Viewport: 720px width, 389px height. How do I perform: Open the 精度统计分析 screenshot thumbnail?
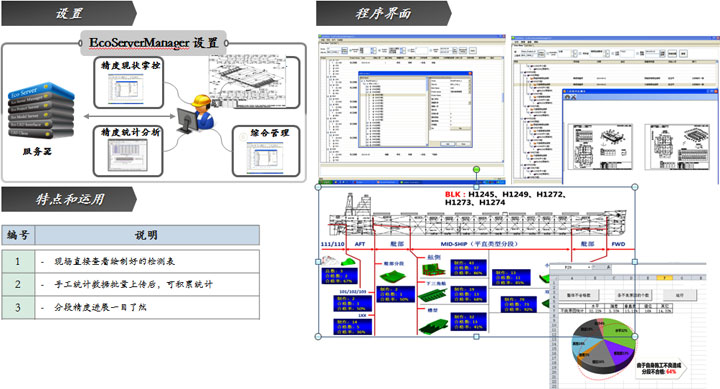129,156
